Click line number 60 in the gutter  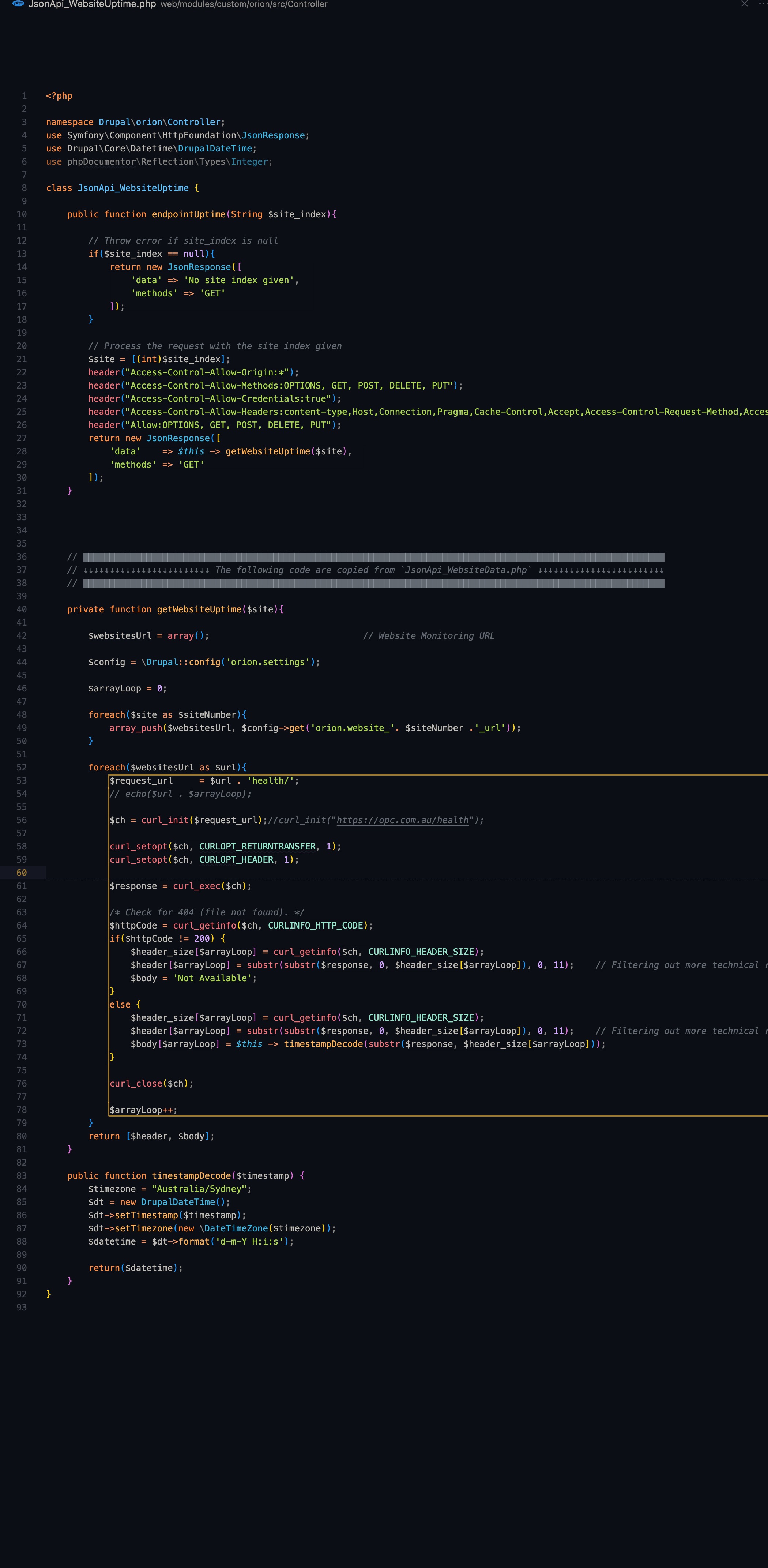pos(22,872)
